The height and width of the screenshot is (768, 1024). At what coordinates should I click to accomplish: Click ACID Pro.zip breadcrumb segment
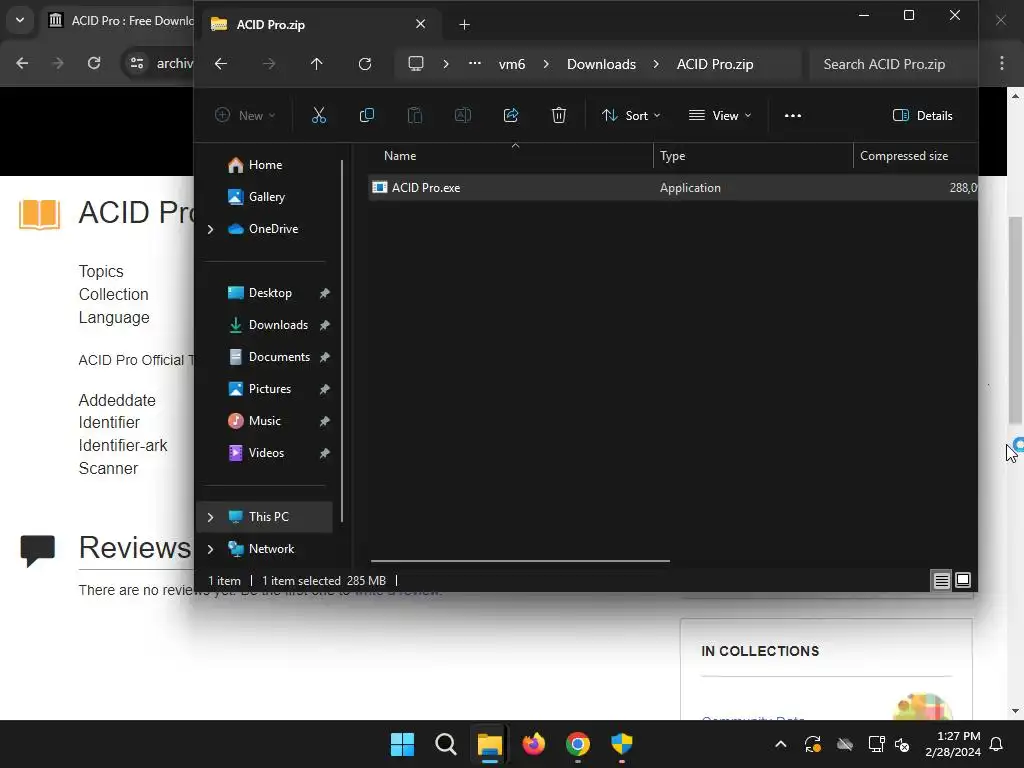tap(715, 64)
